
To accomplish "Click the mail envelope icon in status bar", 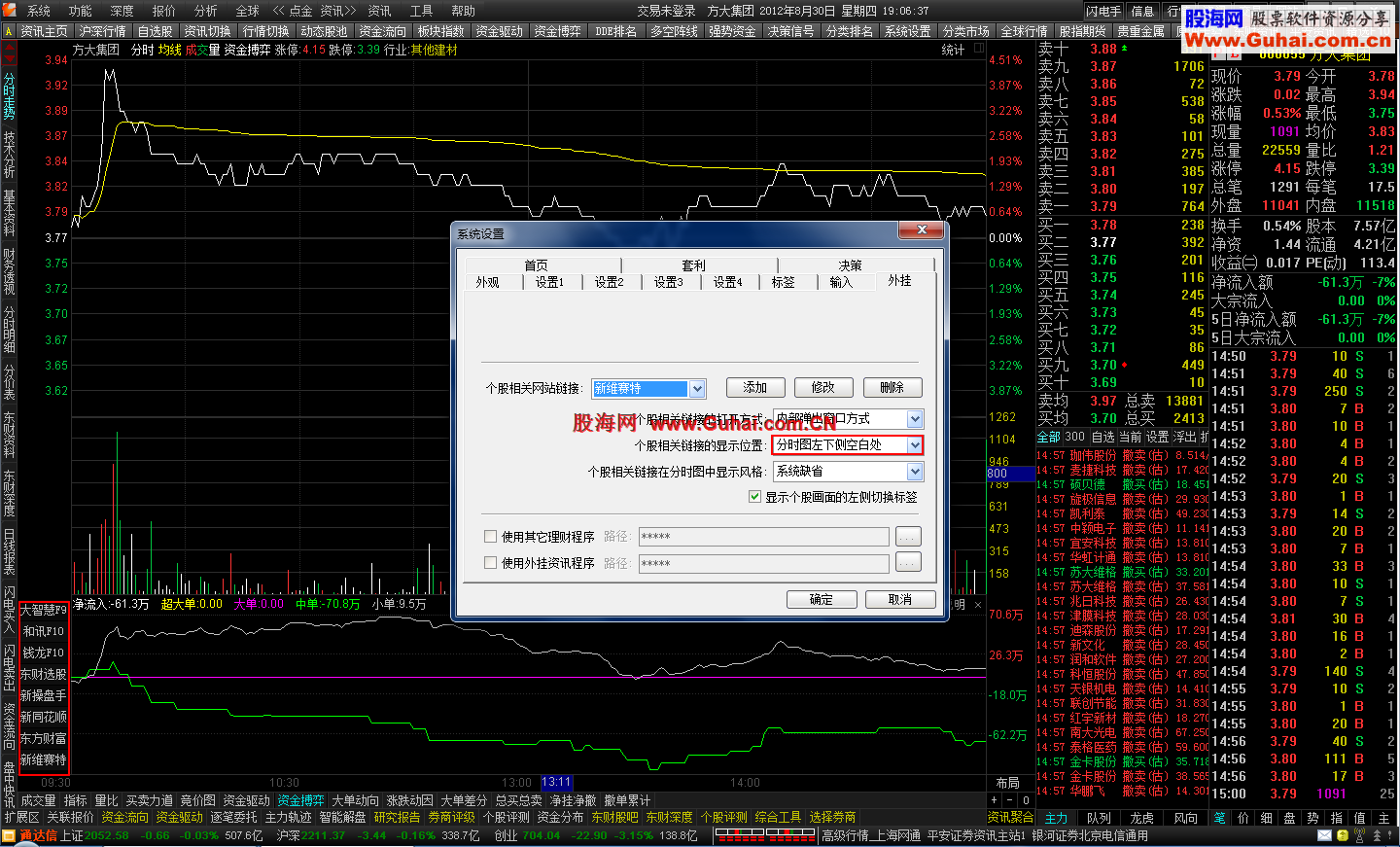I will (x=1325, y=835).
